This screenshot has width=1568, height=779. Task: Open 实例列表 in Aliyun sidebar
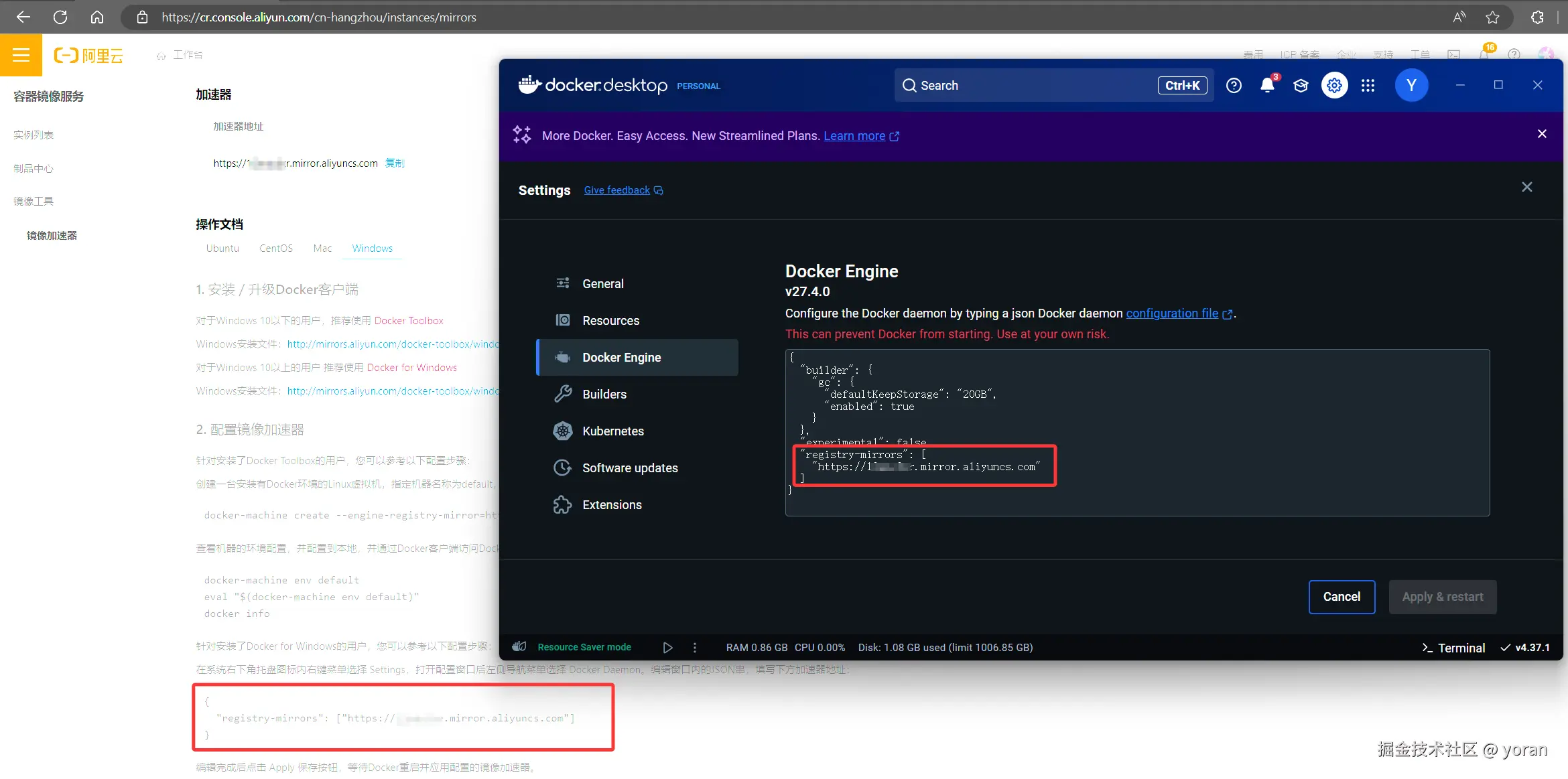(x=34, y=135)
